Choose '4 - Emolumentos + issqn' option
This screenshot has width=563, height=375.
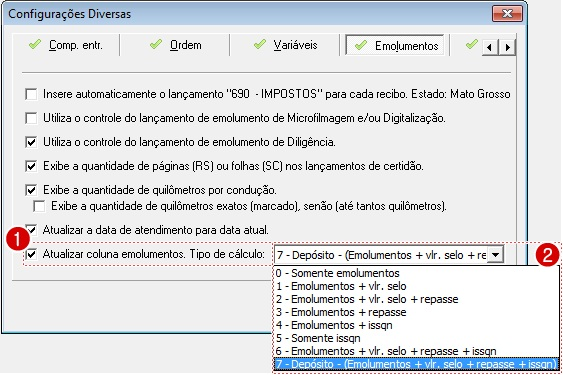point(417,325)
